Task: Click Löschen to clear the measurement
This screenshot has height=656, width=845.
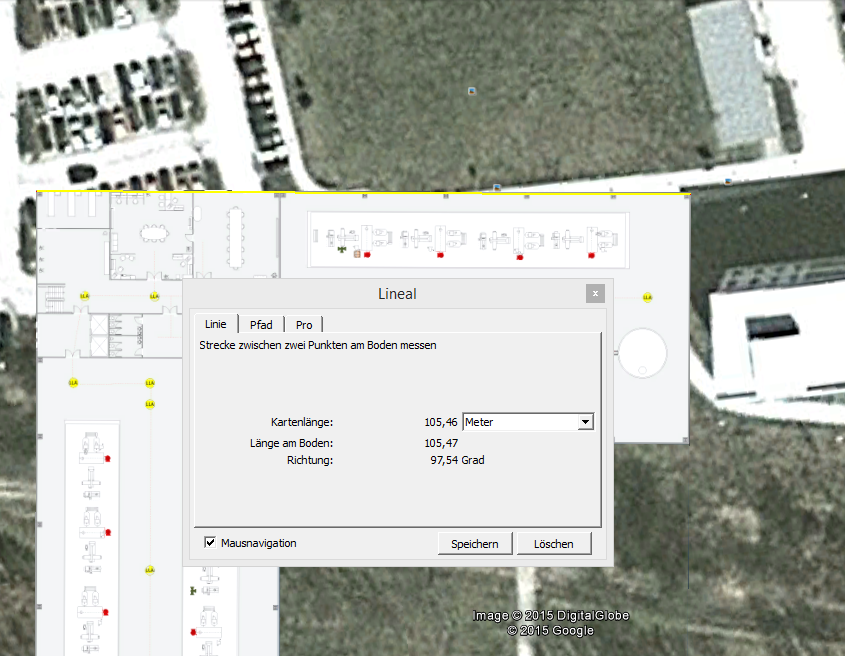Action: pyautogui.click(x=553, y=544)
